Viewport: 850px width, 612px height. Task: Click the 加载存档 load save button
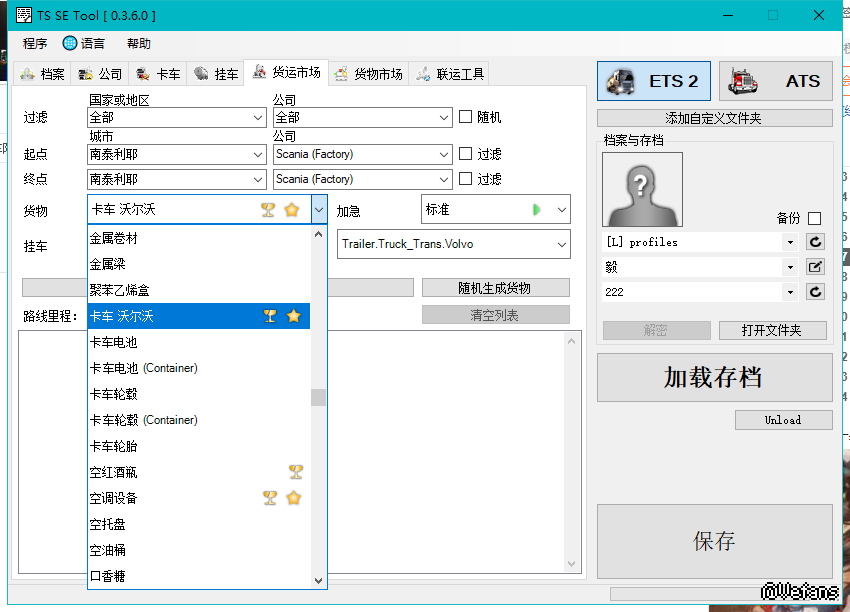click(x=714, y=377)
